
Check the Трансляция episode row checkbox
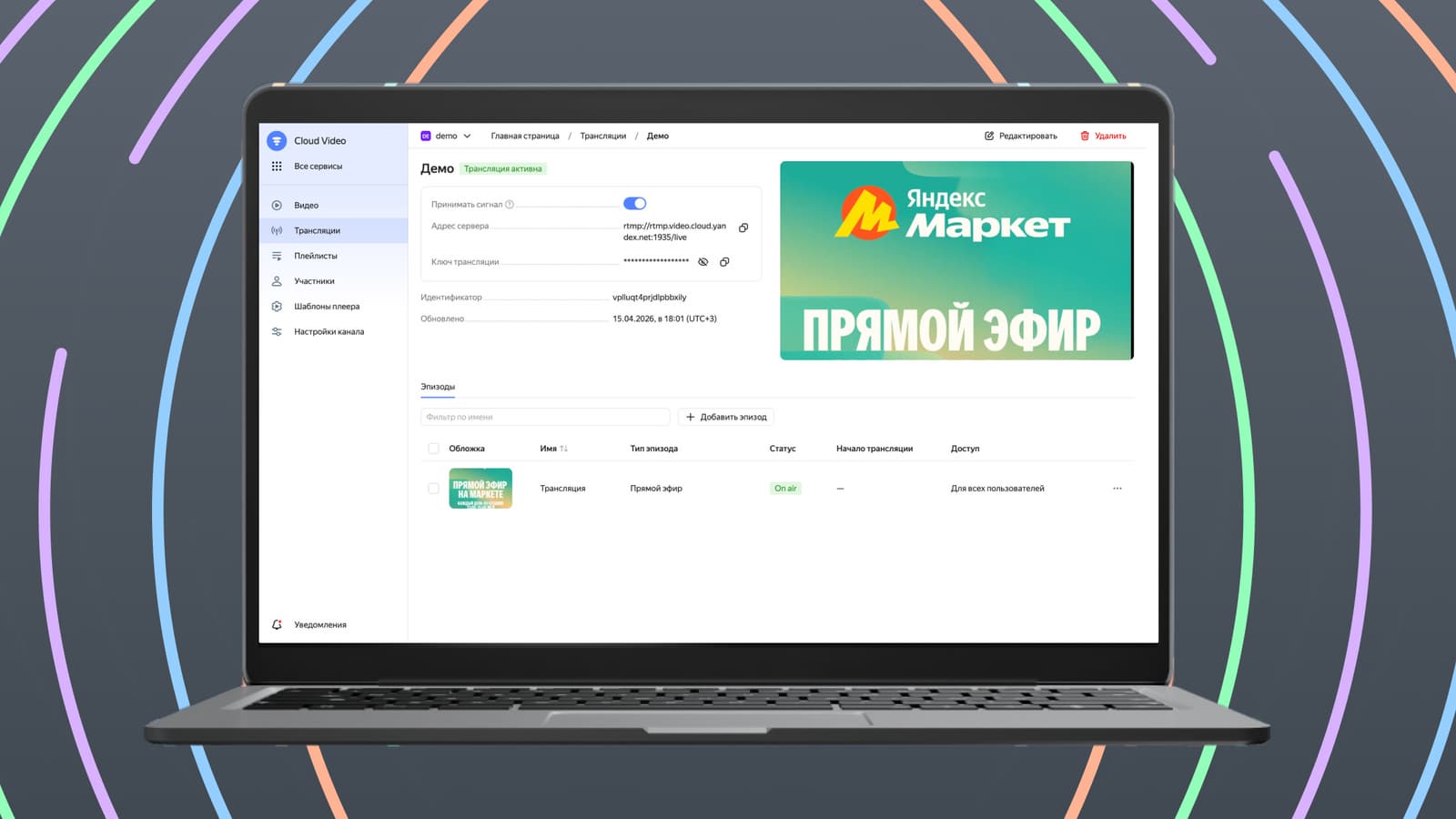pyautogui.click(x=433, y=489)
